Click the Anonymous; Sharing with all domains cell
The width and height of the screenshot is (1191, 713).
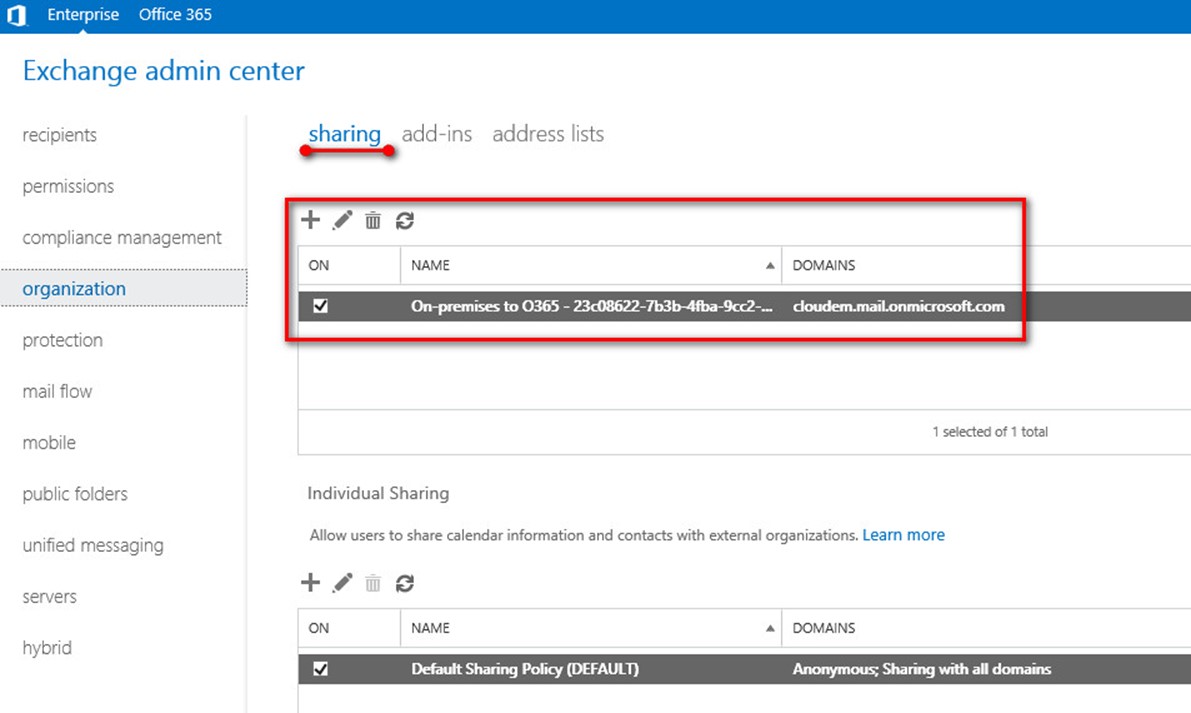pos(922,669)
